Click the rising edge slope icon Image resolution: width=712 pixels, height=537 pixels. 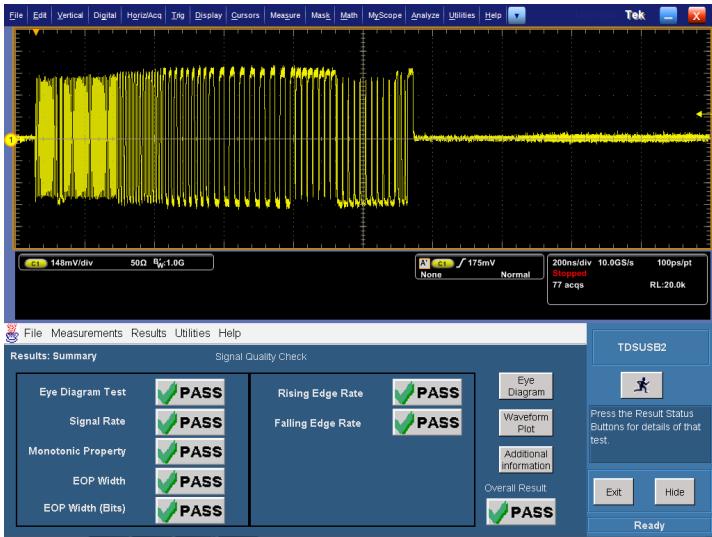460,263
